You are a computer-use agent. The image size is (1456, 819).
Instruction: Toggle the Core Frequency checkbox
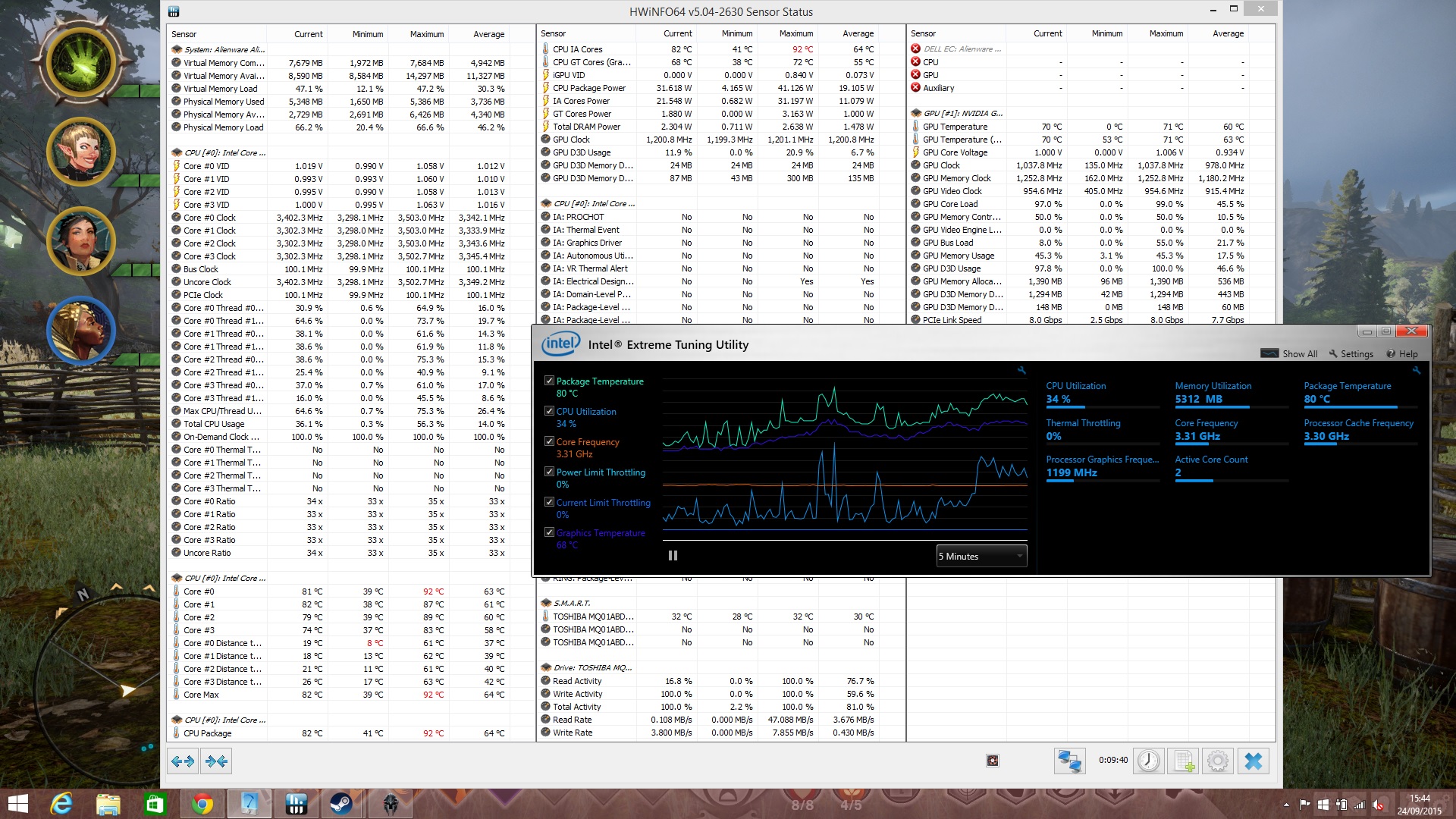point(549,441)
